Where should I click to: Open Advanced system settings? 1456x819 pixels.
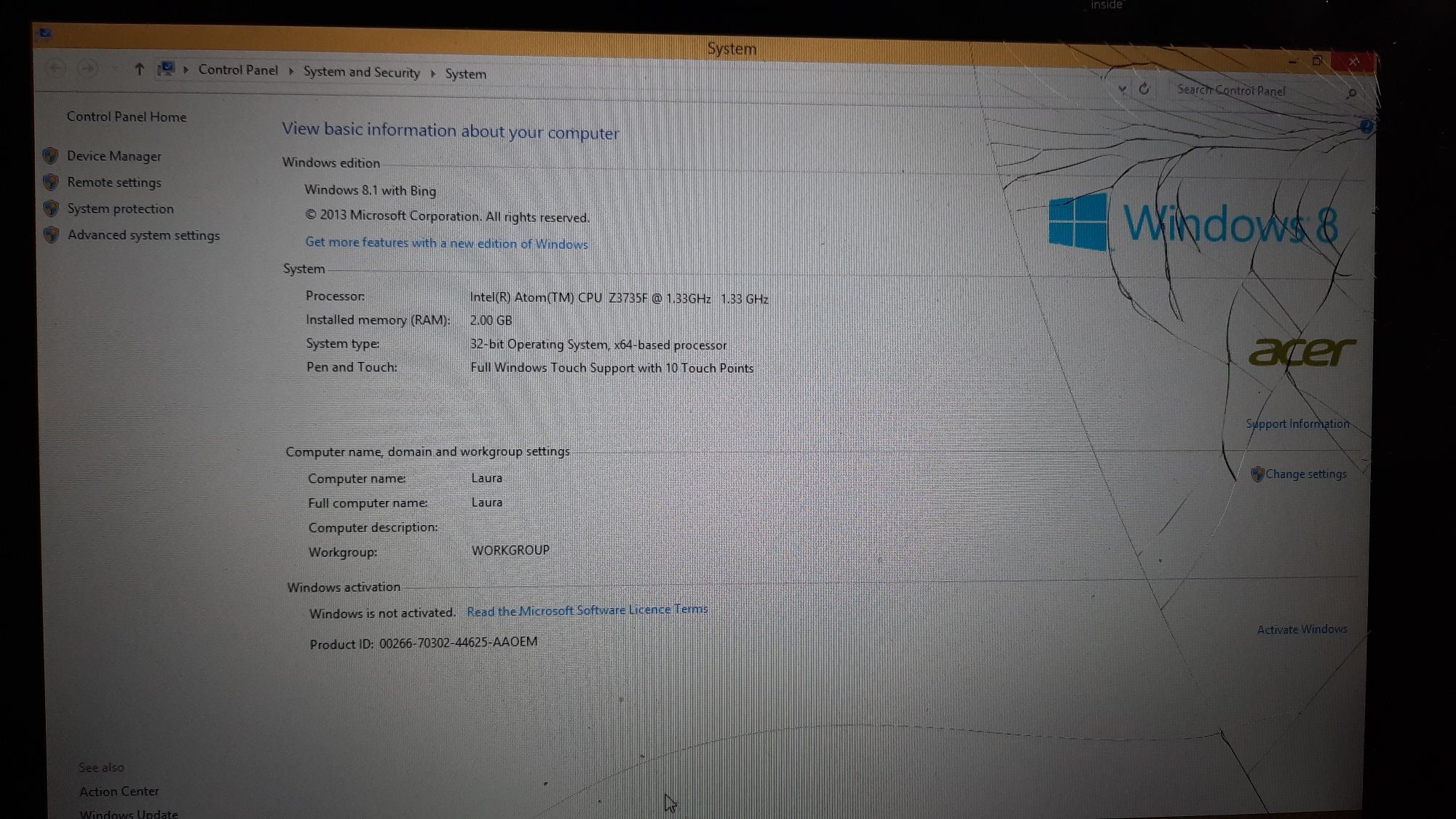tap(143, 235)
